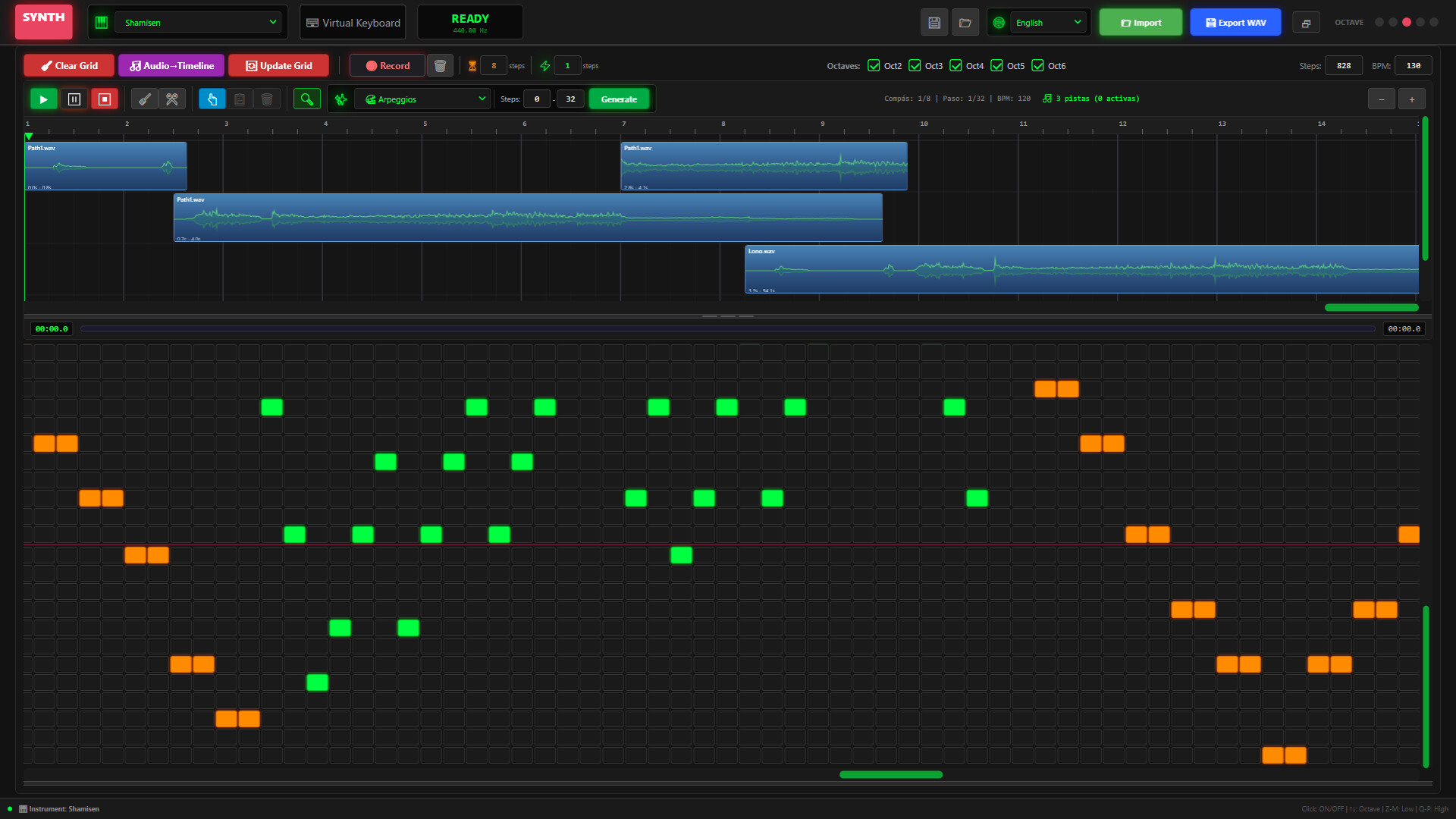1456x819 pixels.
Task: Click the window restore icon near OCTAVE
Action: 1306,24
